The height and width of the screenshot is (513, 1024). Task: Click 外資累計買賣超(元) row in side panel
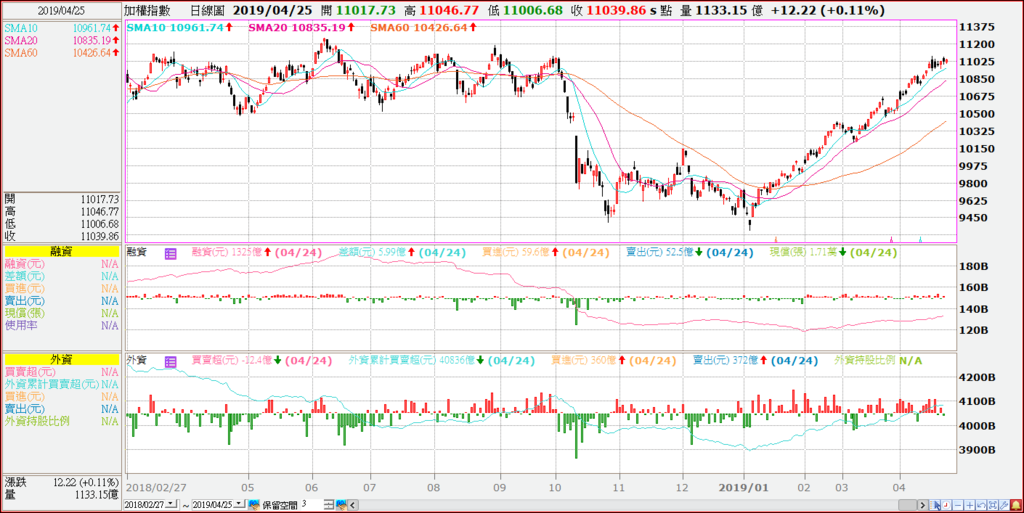pos(61,384)
